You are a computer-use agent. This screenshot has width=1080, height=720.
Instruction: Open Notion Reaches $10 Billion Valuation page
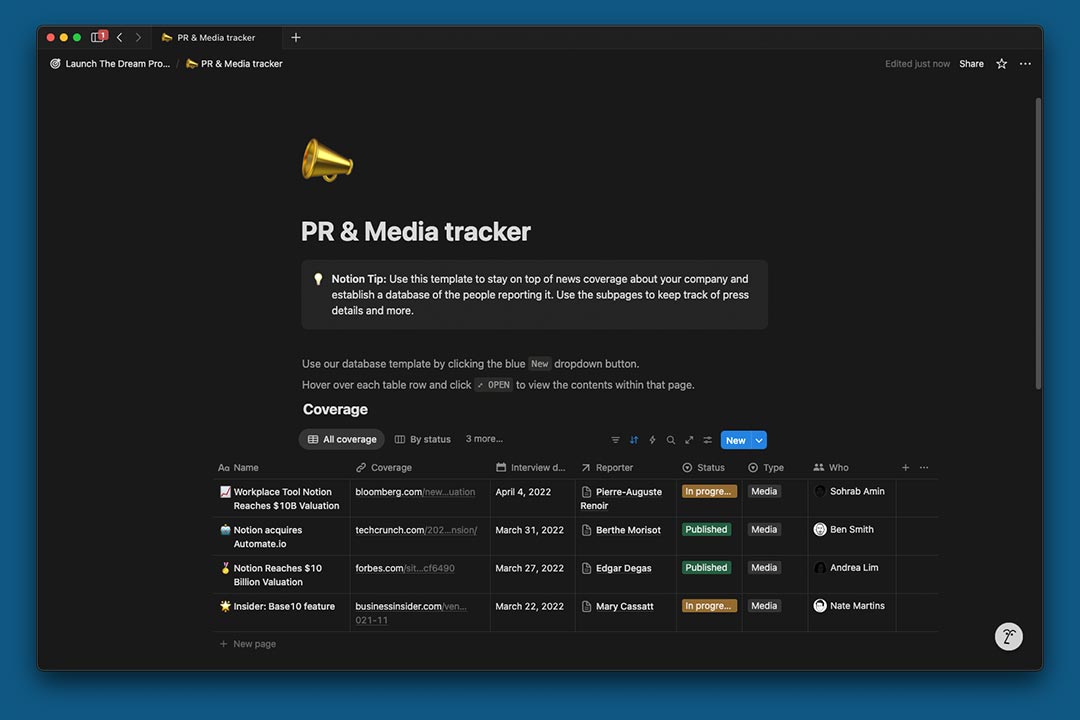[x=278, y=575]
